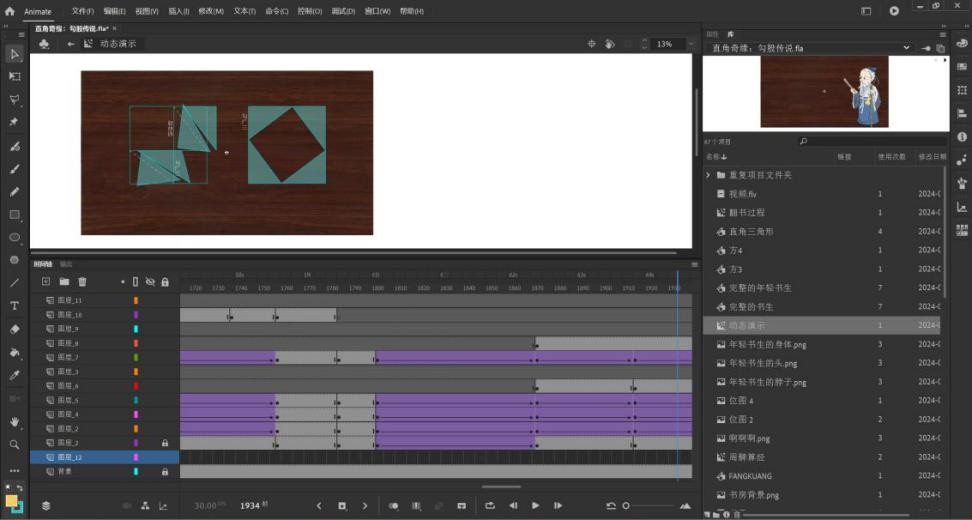Activate the Hand tool

pyautogui.click(x=14, y=422)
